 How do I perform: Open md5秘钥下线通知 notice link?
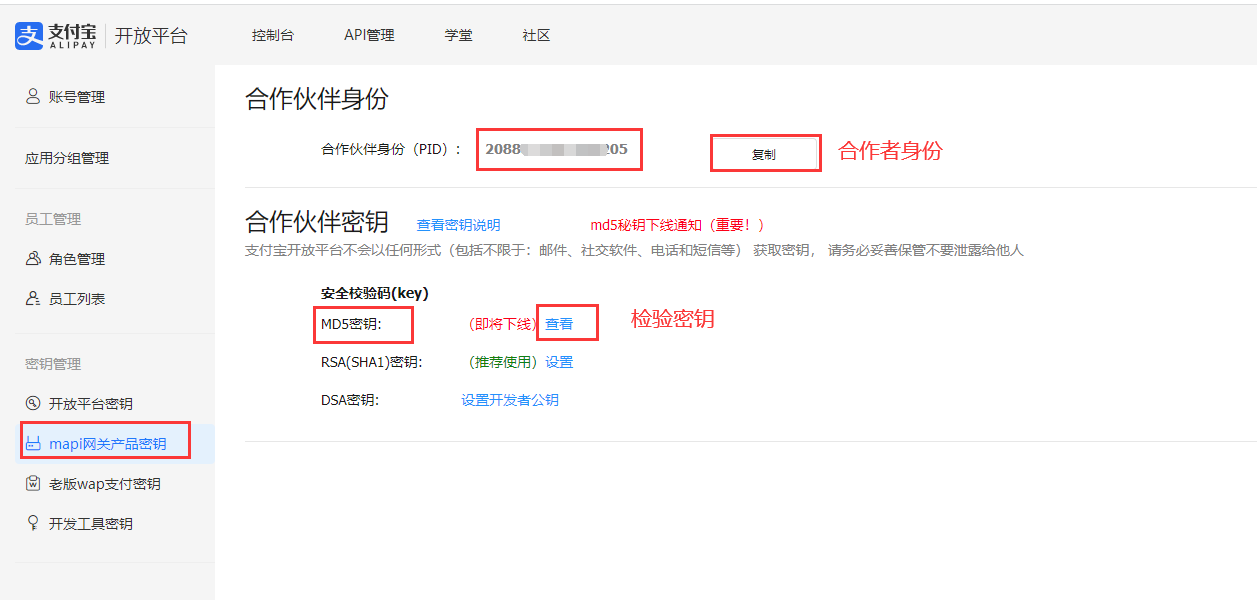678,226
